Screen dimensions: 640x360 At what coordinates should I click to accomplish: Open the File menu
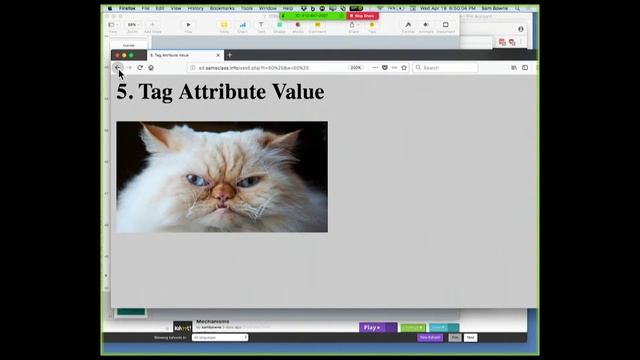point(146,8)
